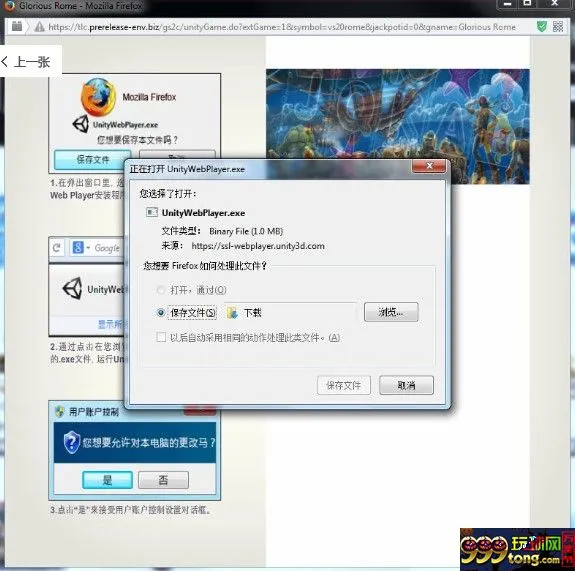Viewport: 575px width, 571px height.
Task: Select the 保存文件(S) radio option
Action: pyautogui.click(x=161, y=312)
